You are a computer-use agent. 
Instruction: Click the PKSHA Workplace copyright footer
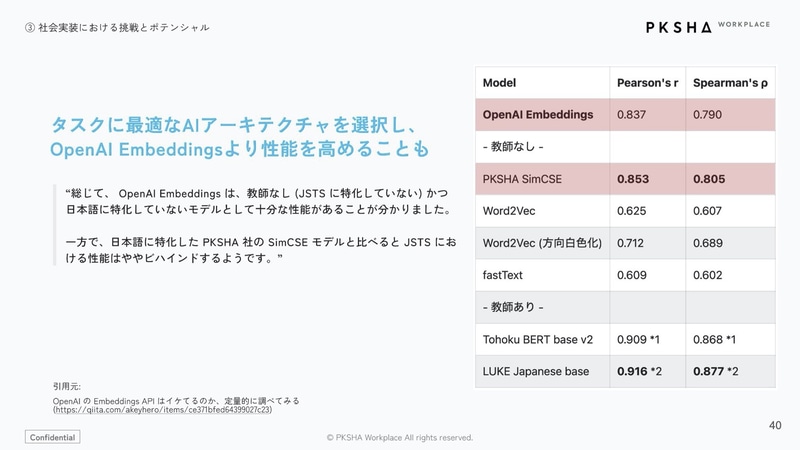tap(399, 438)
